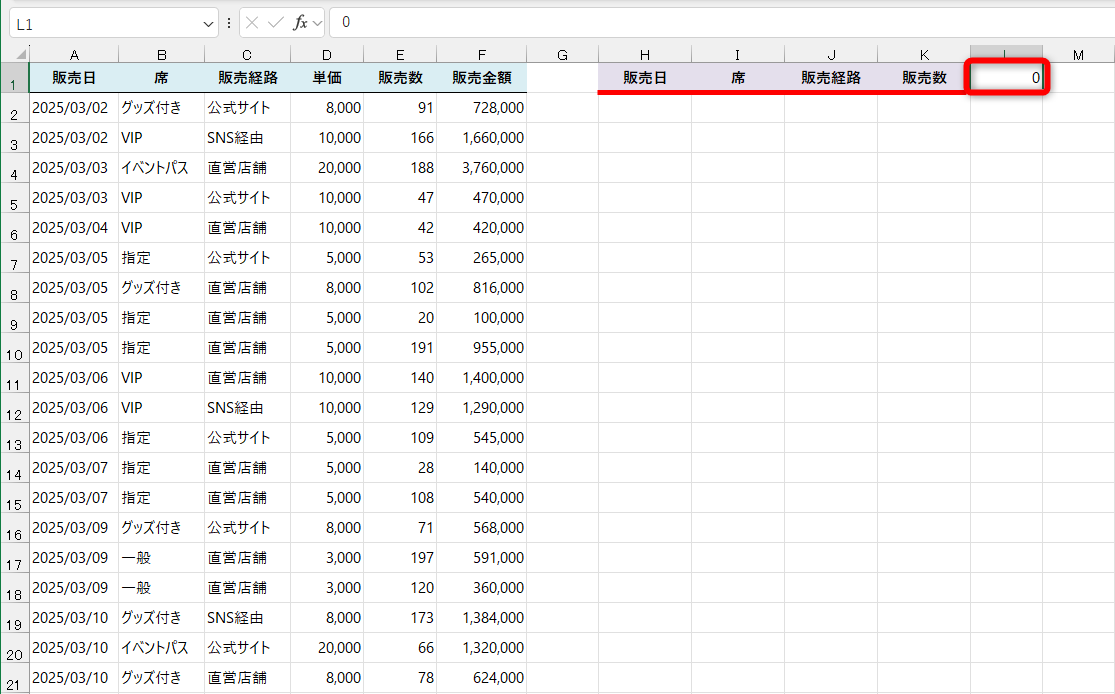The height and width of the screenshot is (694, 1115).
Task: Click the vertical dots separator next to Name Box
Action: point(228,23)
